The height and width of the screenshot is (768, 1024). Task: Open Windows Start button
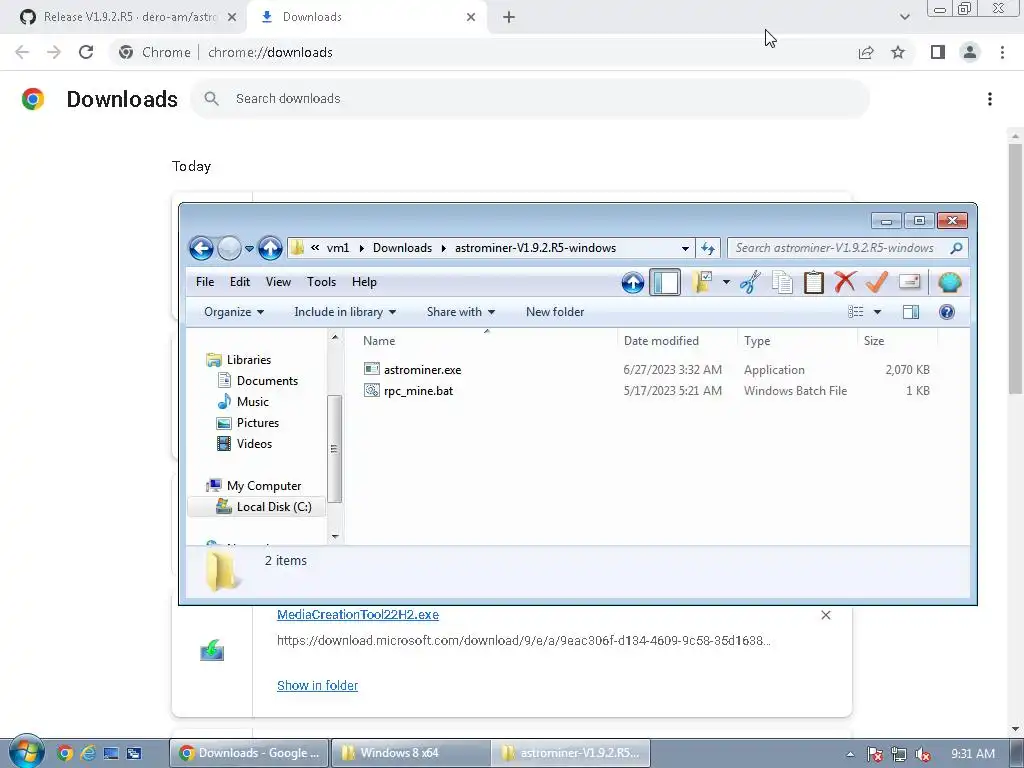point(26,752)
